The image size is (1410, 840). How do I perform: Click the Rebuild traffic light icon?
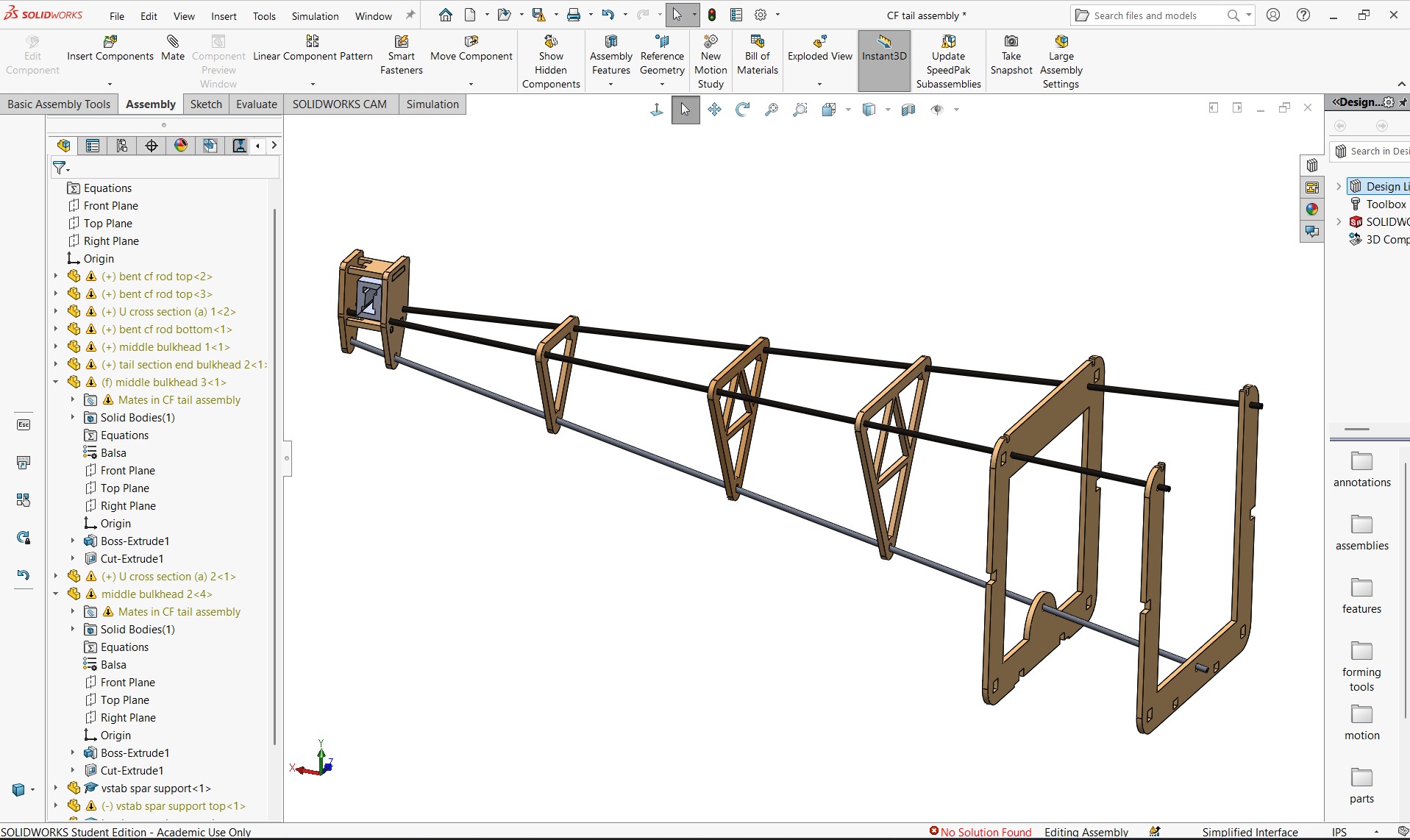[x=711, y=15]
